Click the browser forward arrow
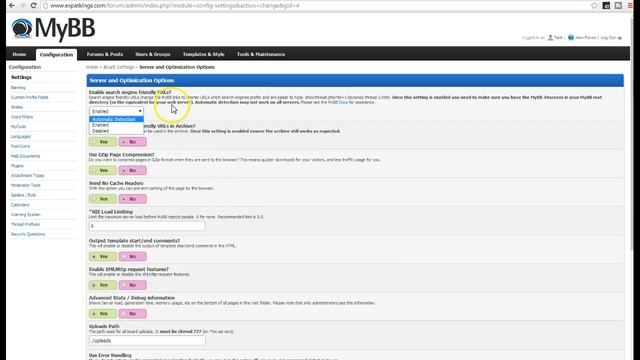The image size is (640, 360). pyautogui.click(x=23, y=5)
